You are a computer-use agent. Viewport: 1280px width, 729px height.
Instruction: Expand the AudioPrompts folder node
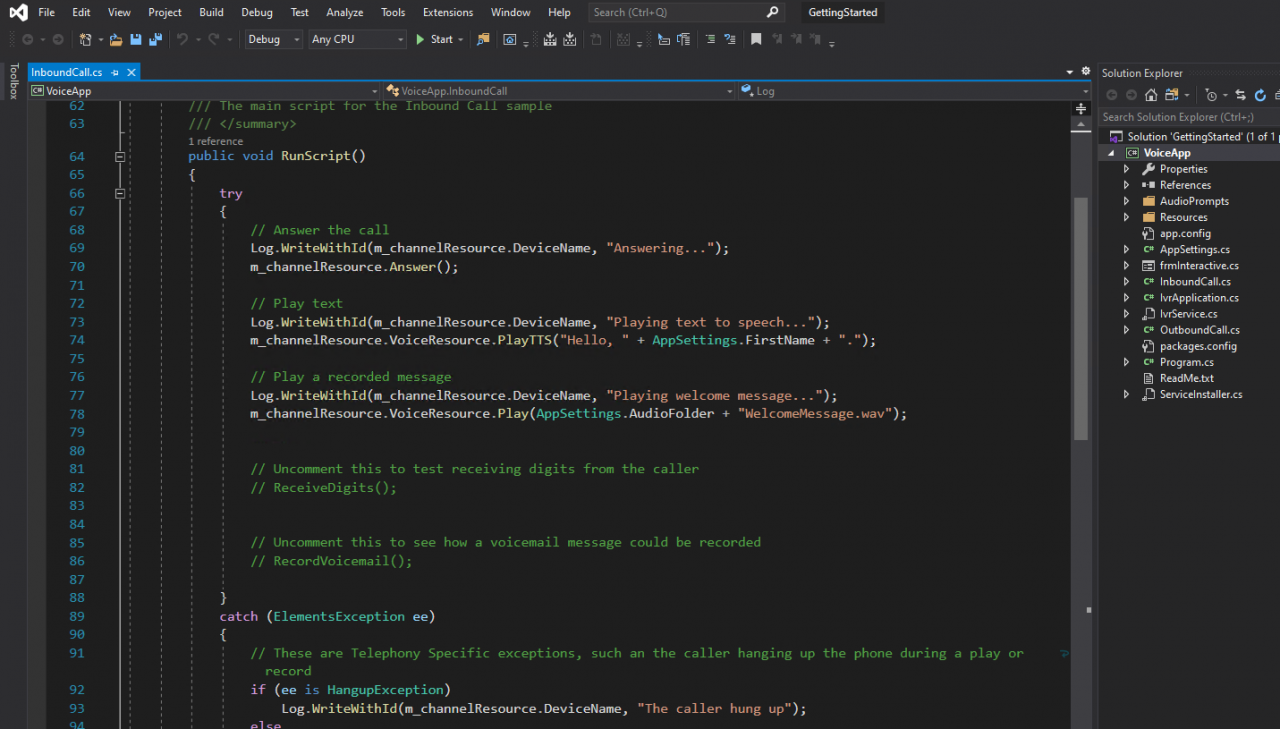pyautogui.click(x=1127, y=201)
